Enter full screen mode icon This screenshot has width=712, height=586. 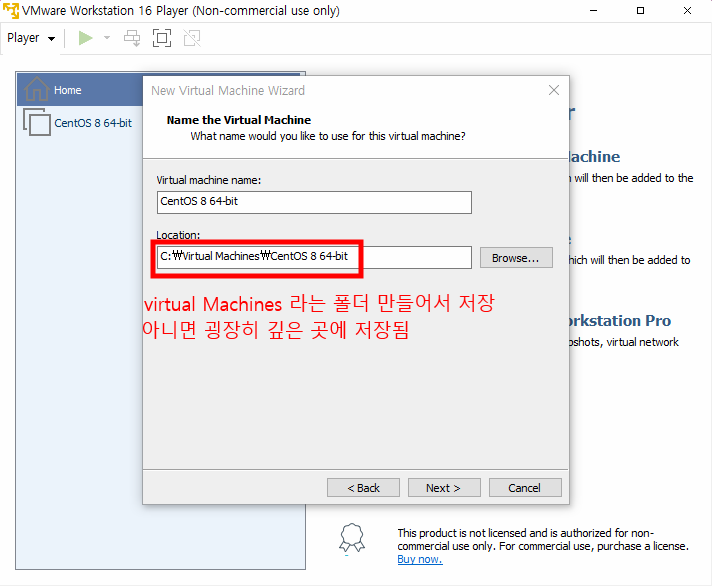pos(162,38)
